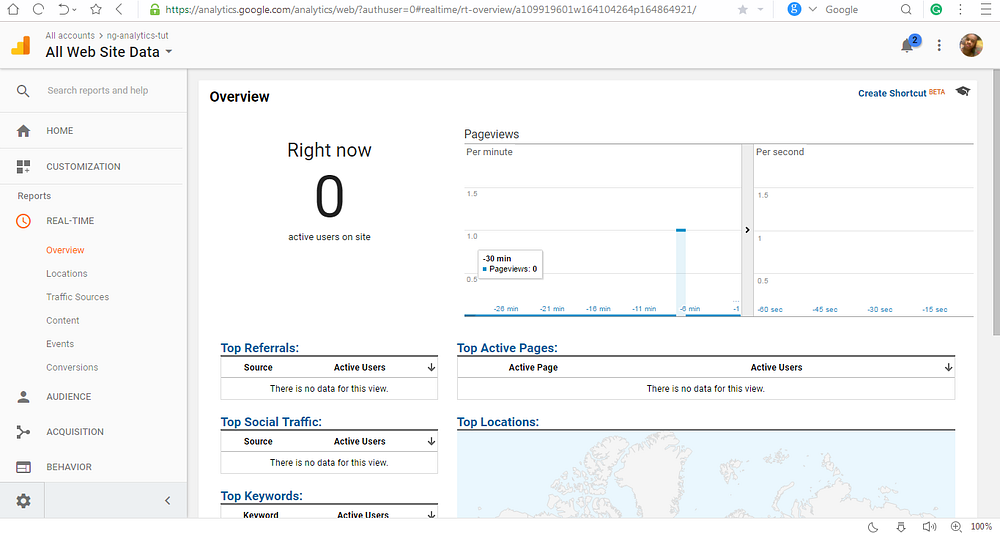The width and height of the screenshot is (1000, 533).
Task: Open the graduation cap education icon
Action: [962, 91]
